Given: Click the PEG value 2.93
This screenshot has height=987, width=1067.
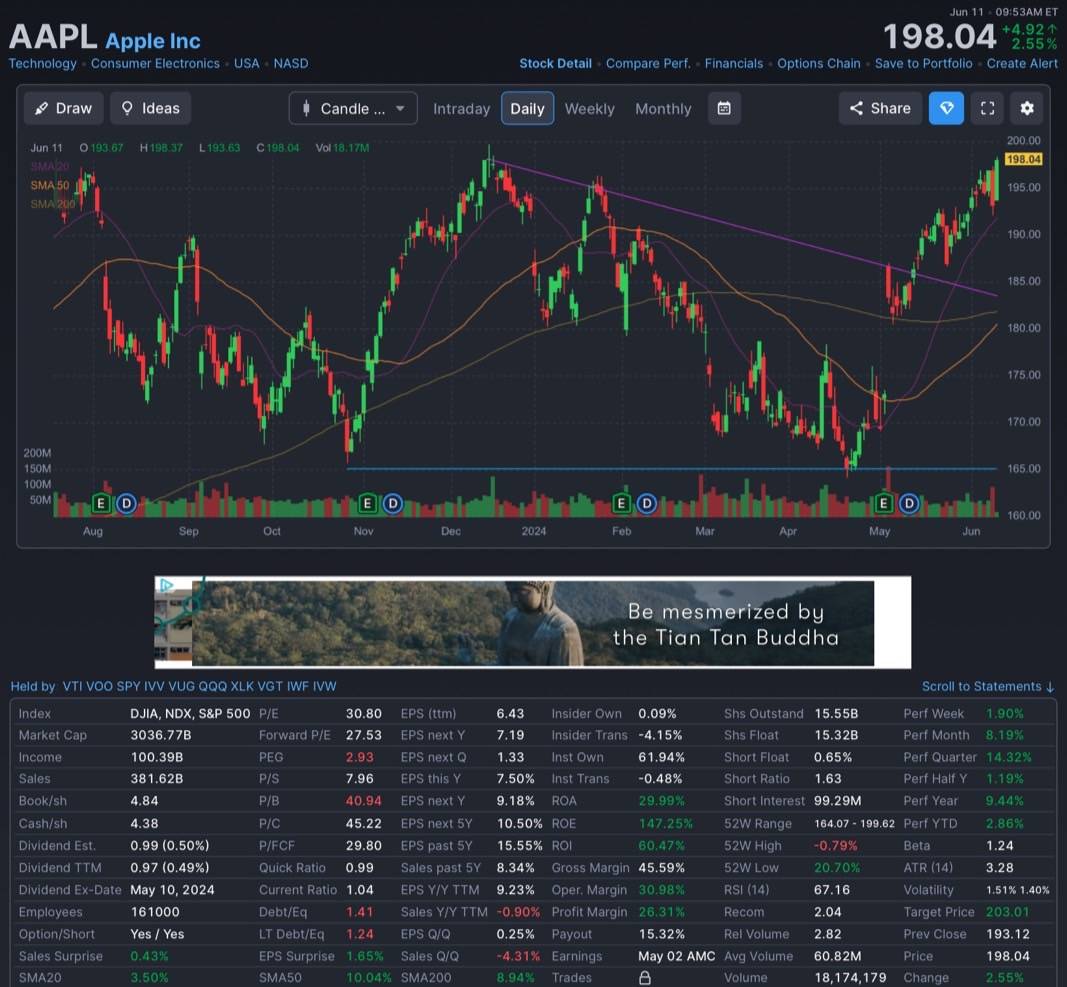Looking at the screenshot, I should [359, 757].
